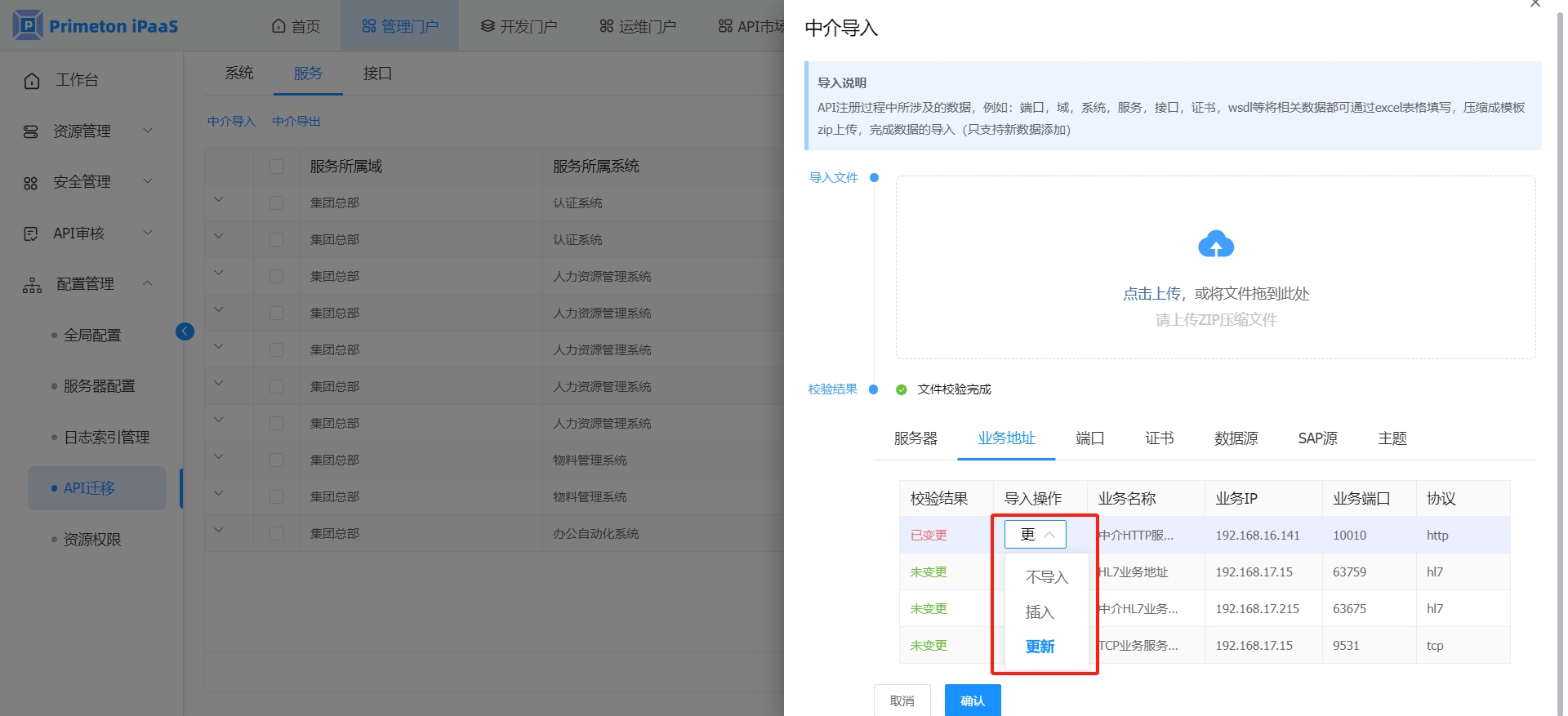Click the 确认 button

coord(972,700)
